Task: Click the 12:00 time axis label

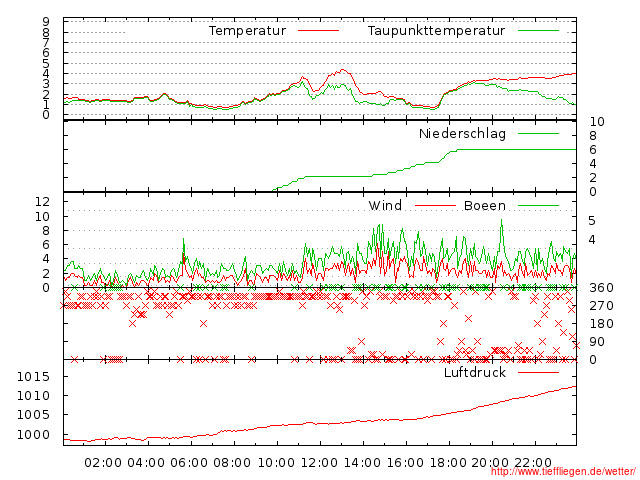Action: click(x=319, y=463)
